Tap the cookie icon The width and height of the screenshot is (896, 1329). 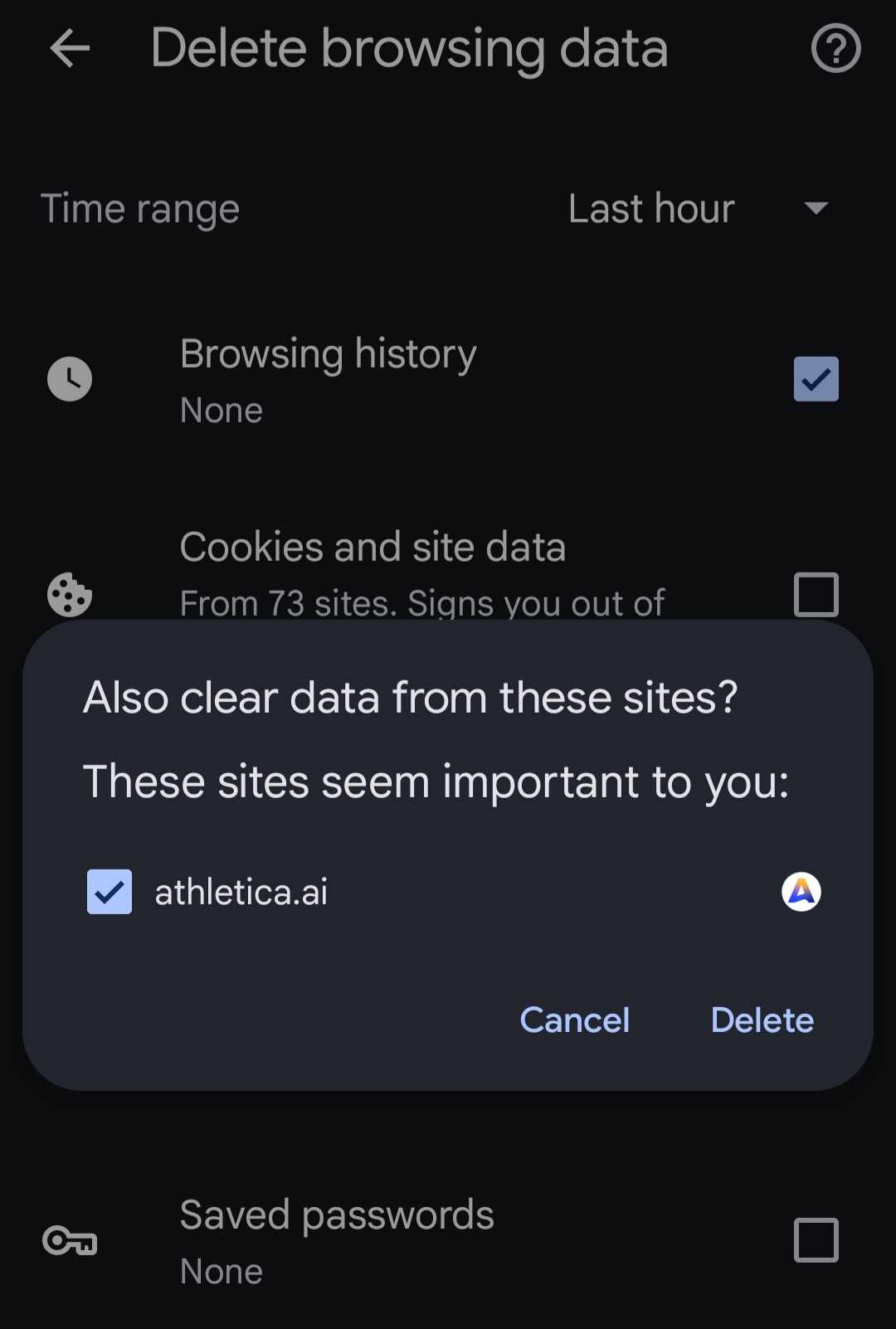(x=70, y=594)
